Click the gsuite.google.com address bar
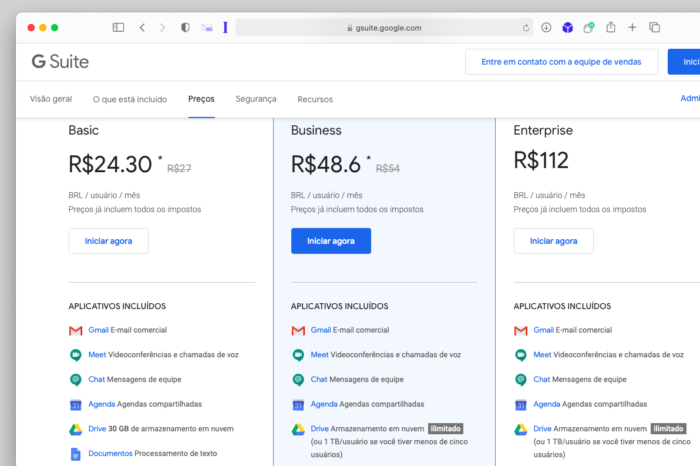 tap(384, 28)
